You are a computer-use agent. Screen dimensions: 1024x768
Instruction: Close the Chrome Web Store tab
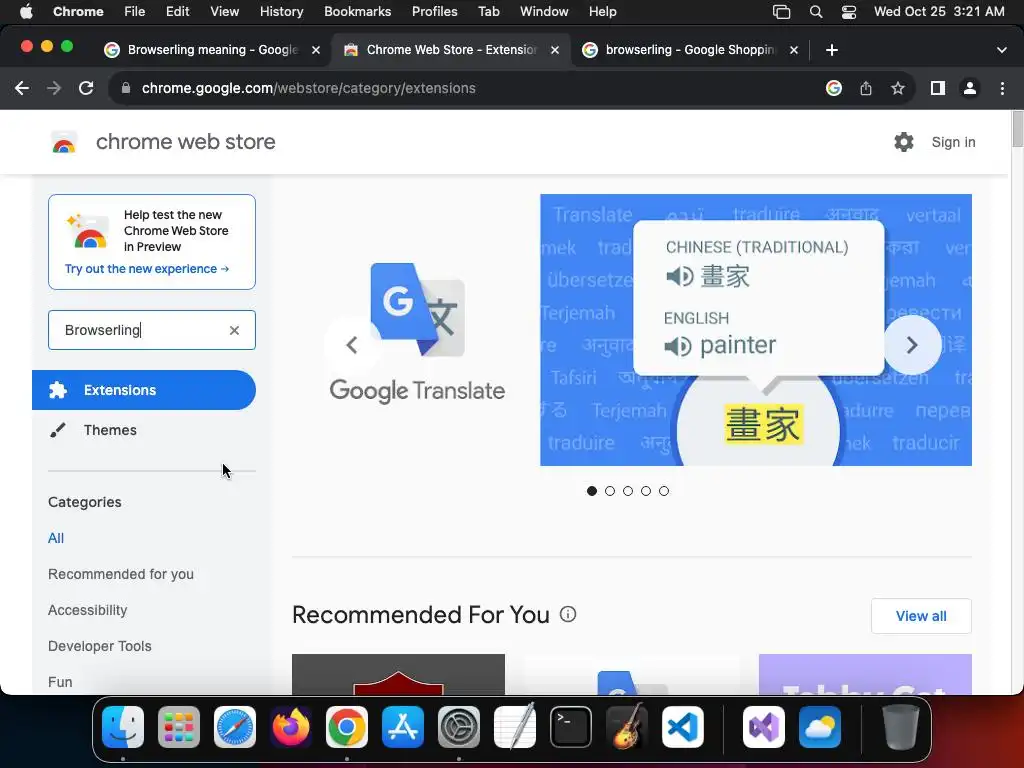tap(555, 50)
